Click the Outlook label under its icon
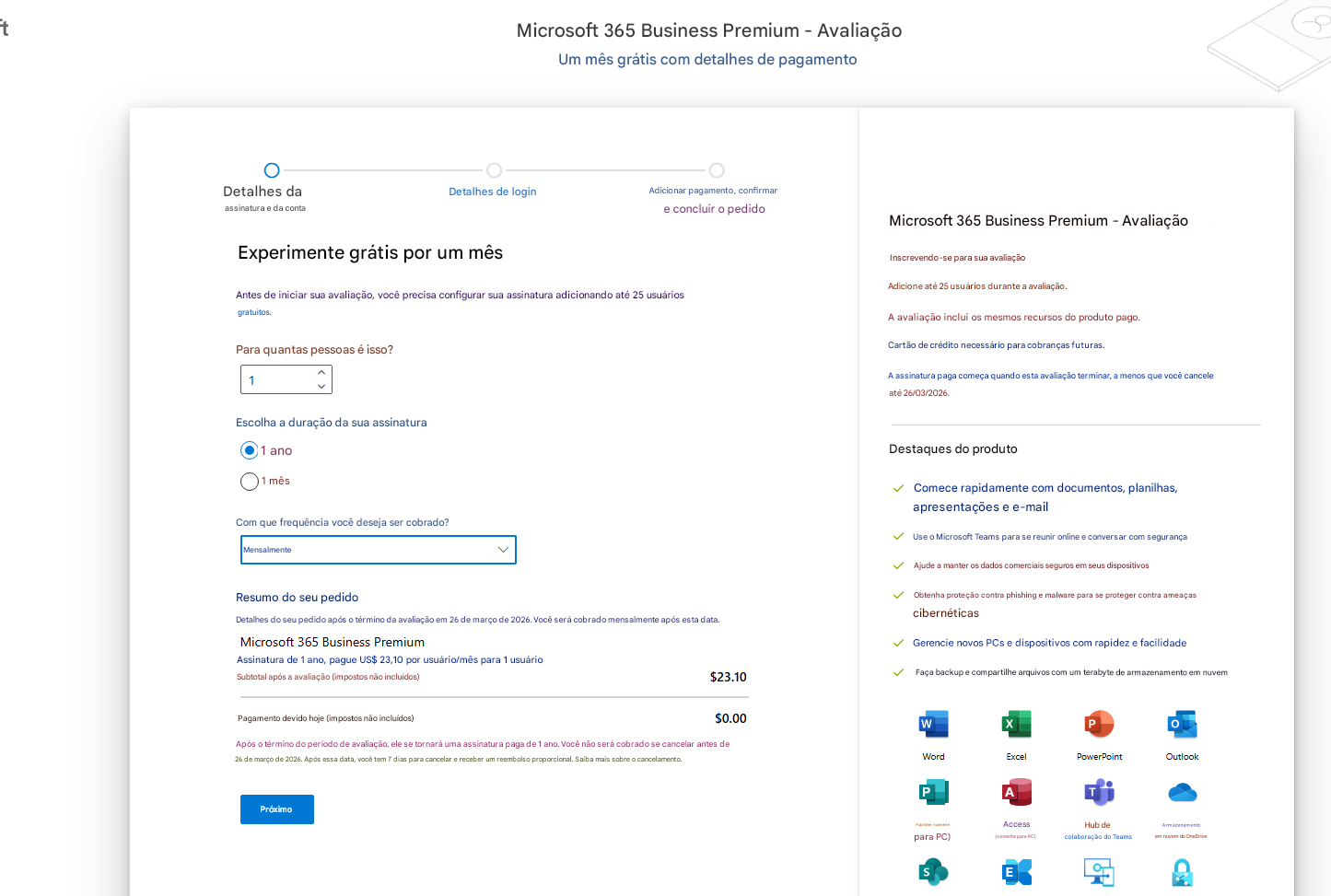The width and height of the screenshot is (1331, 896). coord(1182,757)
